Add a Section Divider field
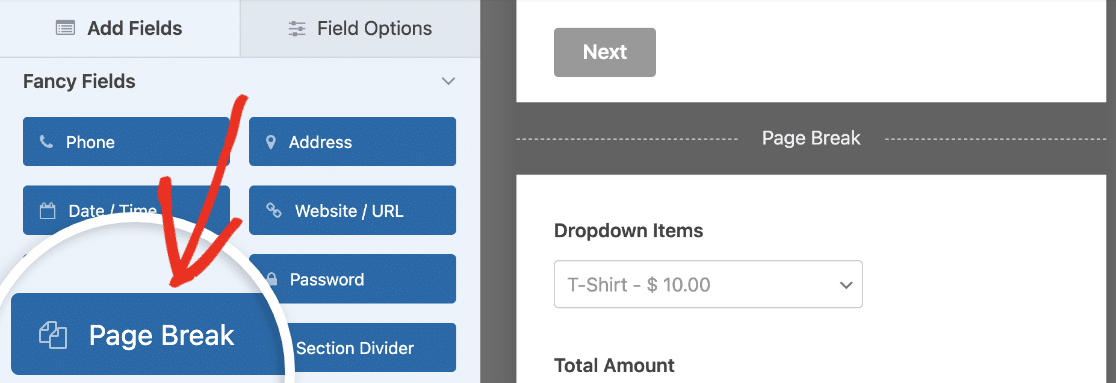This screenshot has height=383, width=1116. point(354,348)
